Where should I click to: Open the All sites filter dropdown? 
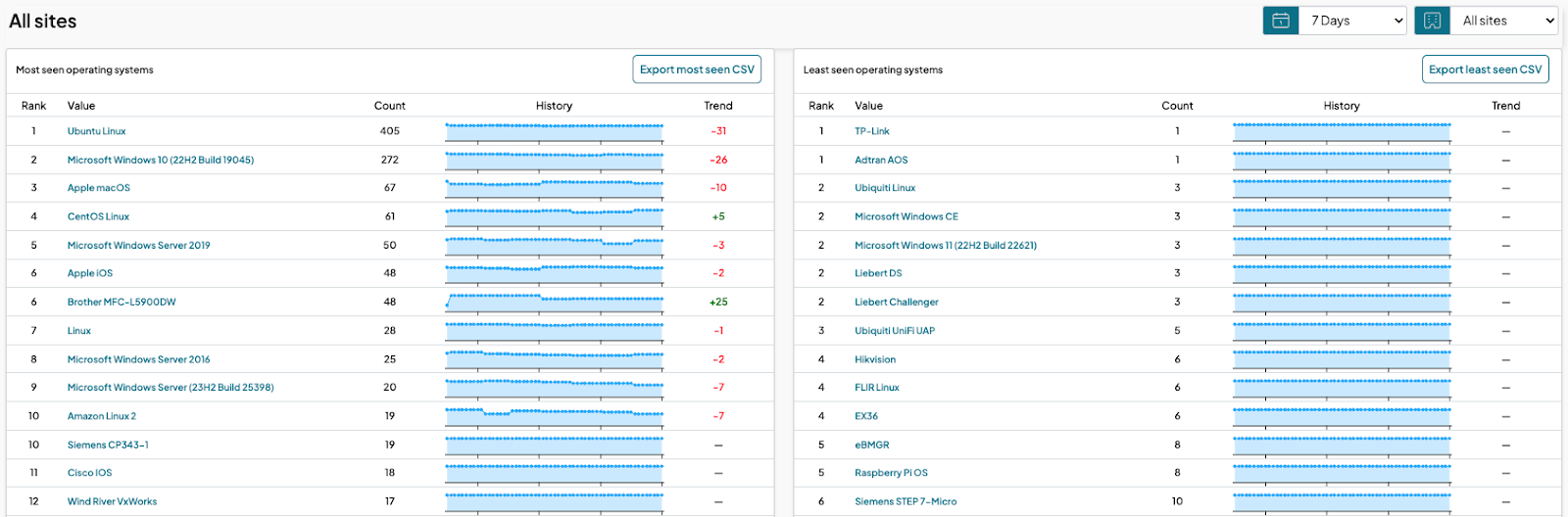(1504, 21)
